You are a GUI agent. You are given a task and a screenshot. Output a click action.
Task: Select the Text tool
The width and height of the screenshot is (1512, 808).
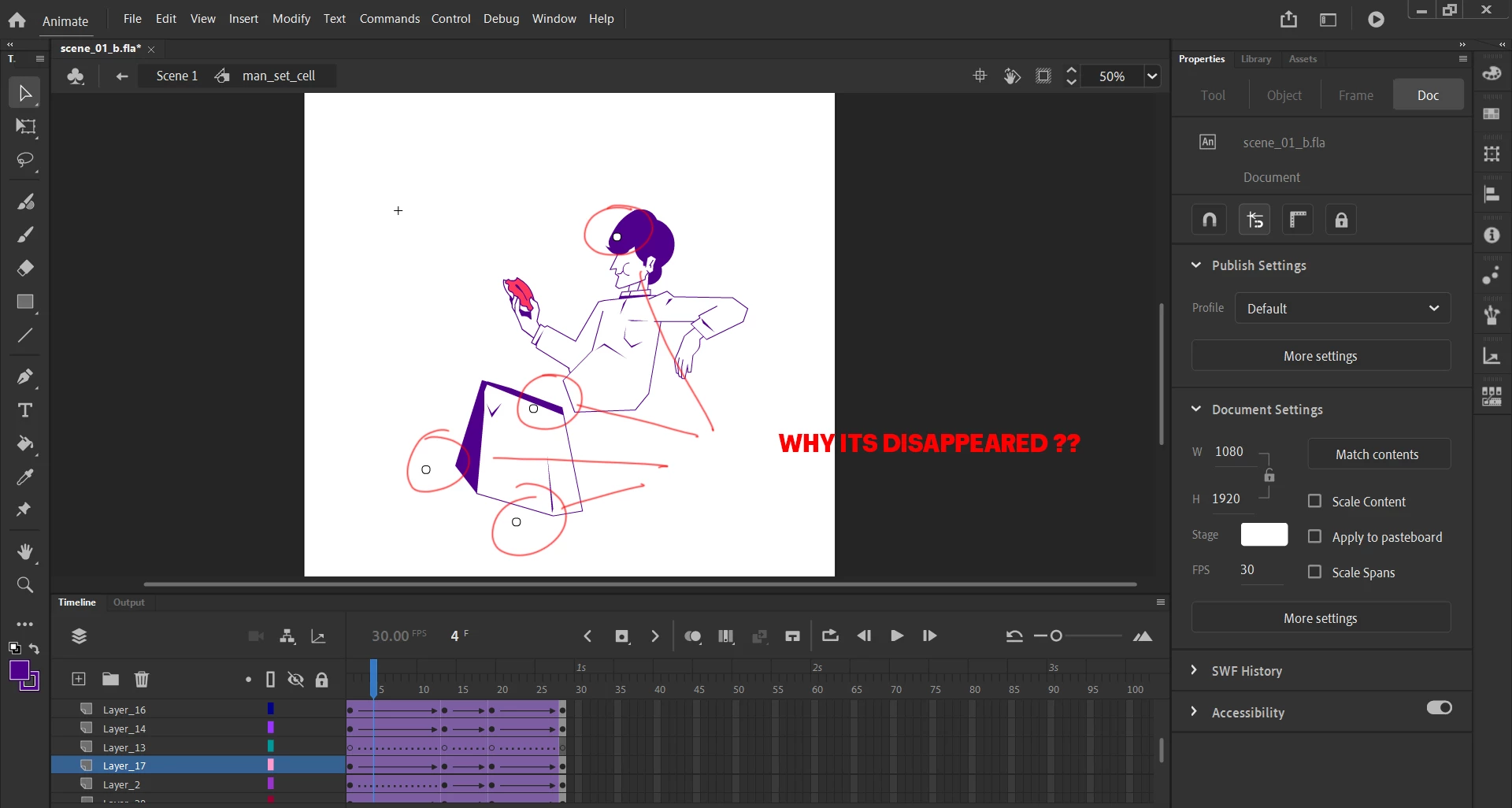25,410
